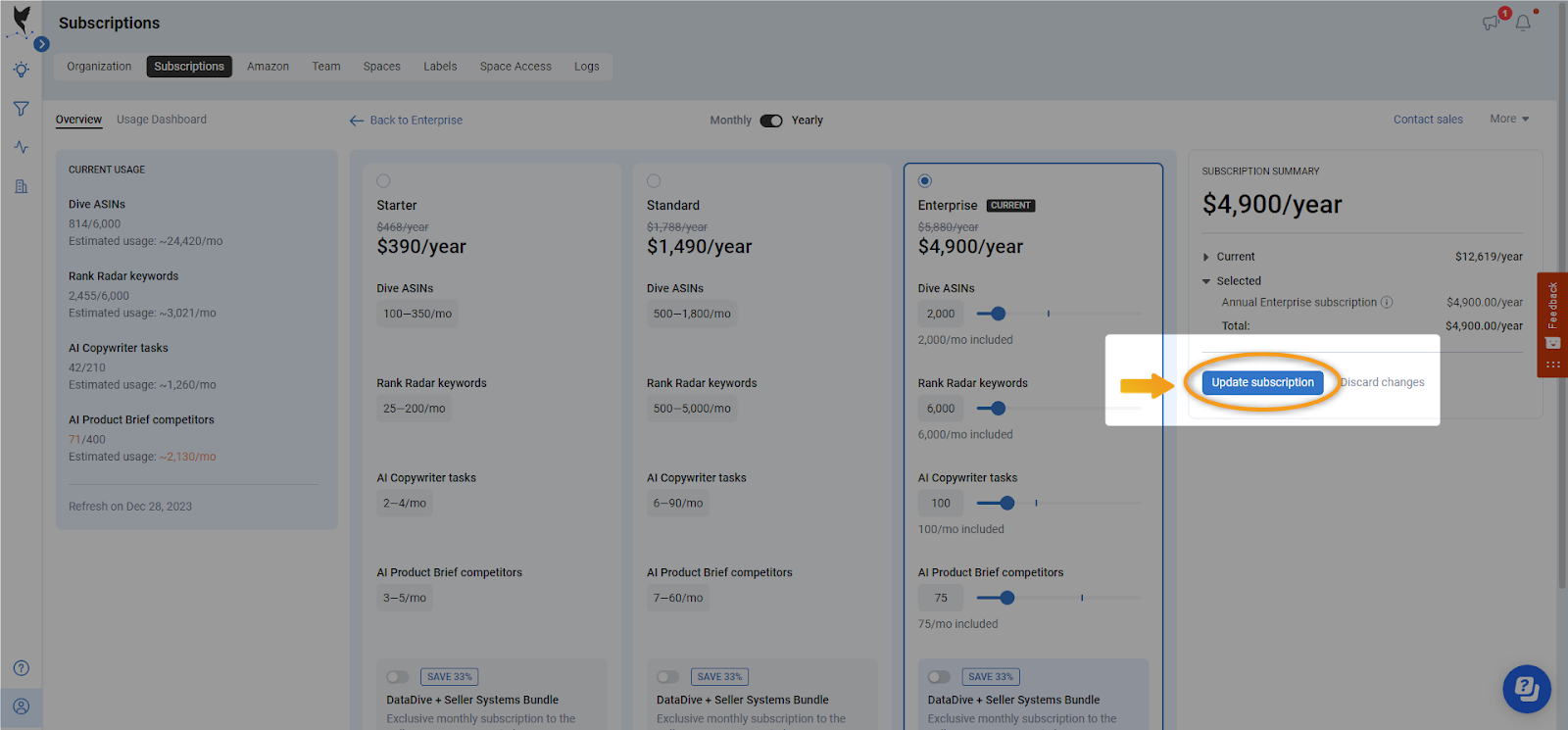Click the Standard SAVE 33% badge

point(720,677)
